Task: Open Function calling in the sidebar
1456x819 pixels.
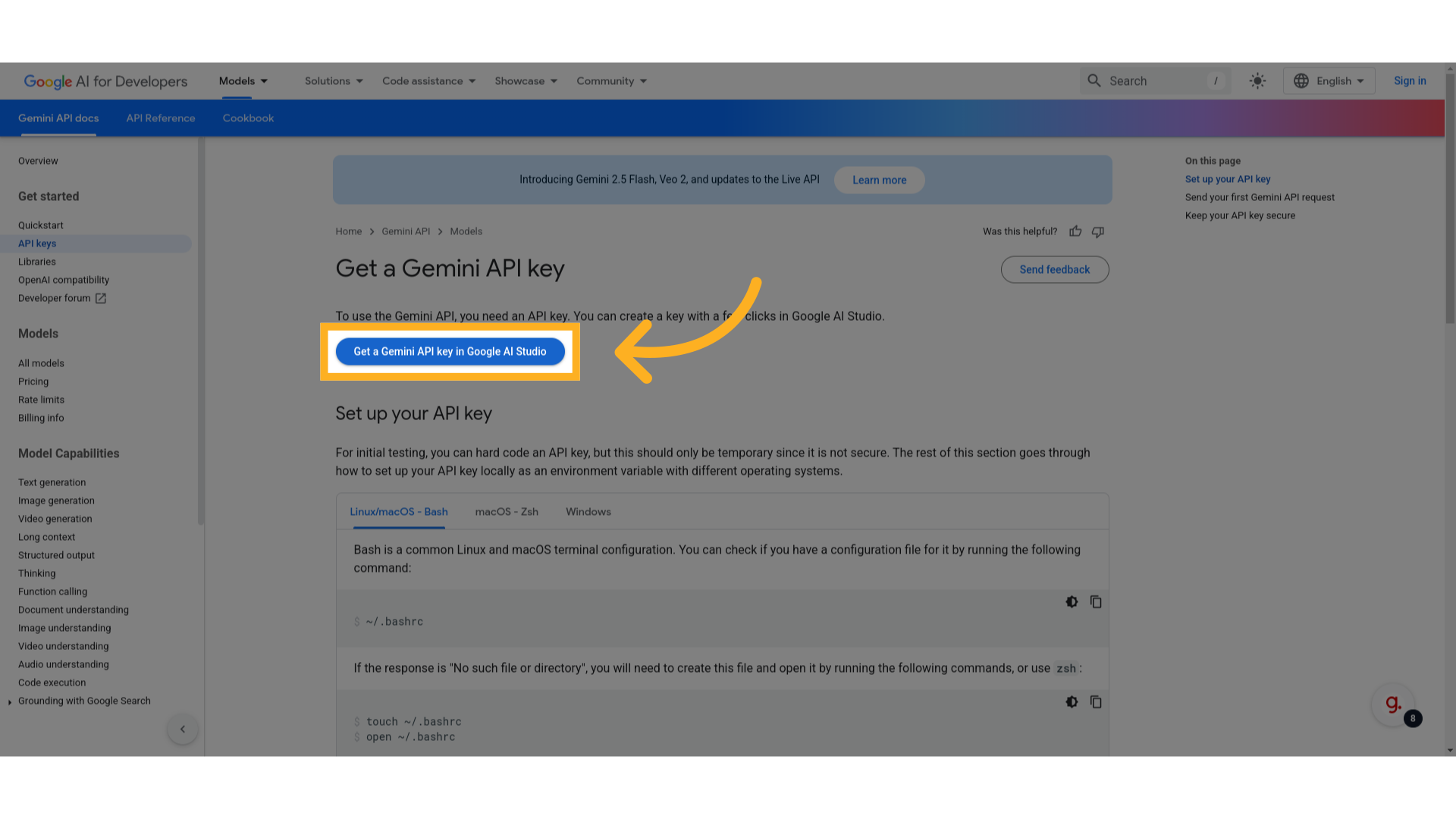Action: [52, 591]
